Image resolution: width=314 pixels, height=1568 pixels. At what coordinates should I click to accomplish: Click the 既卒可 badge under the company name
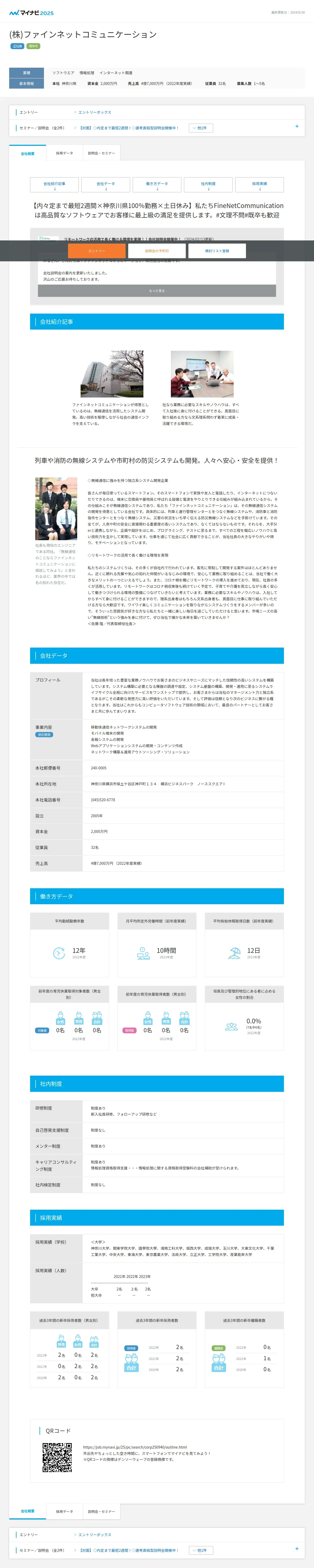pos(33,46)
